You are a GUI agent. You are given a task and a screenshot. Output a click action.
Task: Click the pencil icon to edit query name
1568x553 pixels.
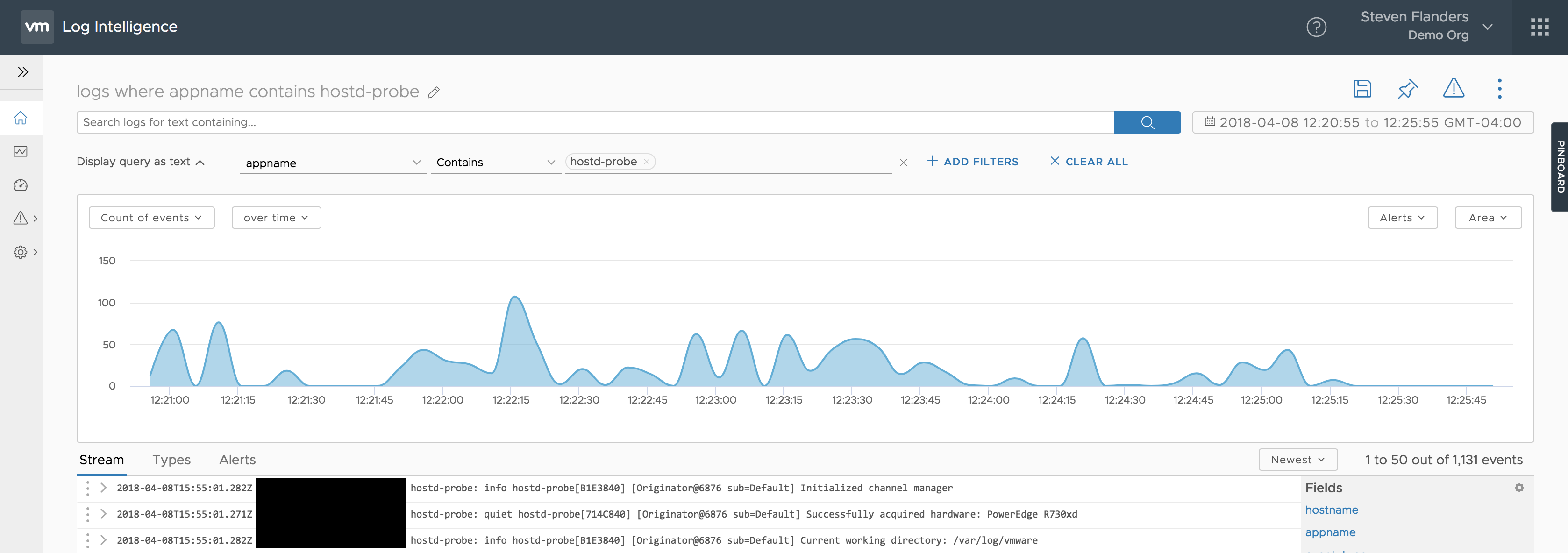tap(434, 92)
